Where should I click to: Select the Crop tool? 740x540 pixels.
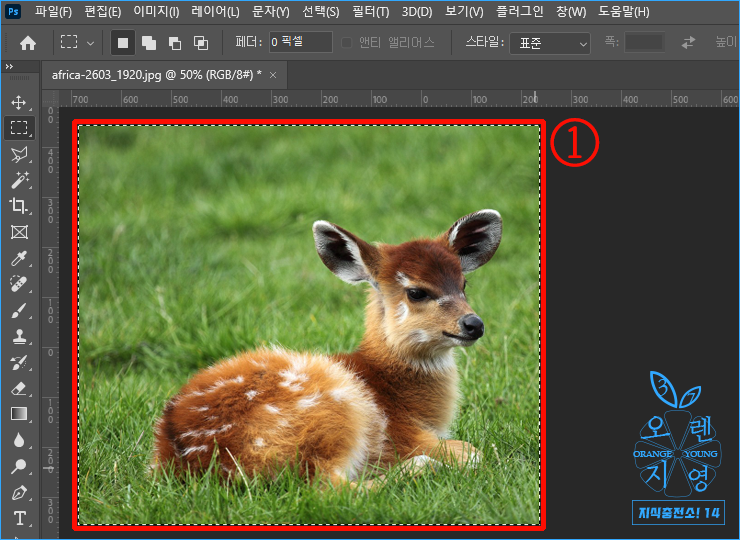19,206
